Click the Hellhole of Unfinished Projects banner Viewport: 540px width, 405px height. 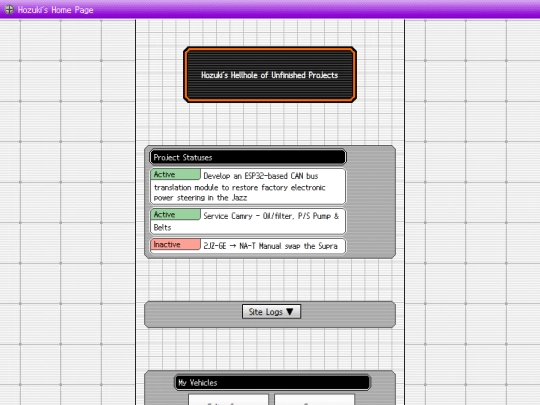[270, 75]
